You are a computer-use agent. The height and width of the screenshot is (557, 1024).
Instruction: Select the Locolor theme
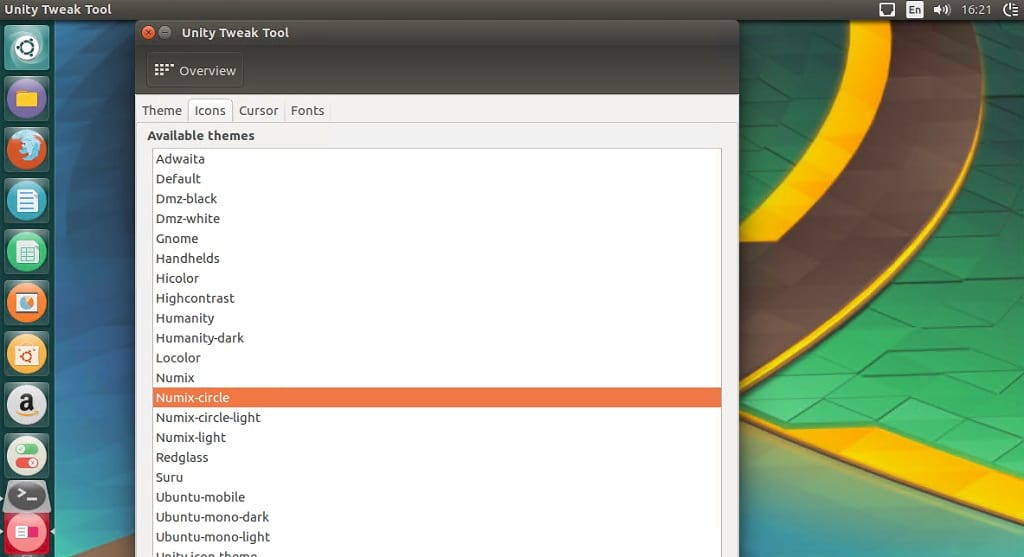(437, 358)
